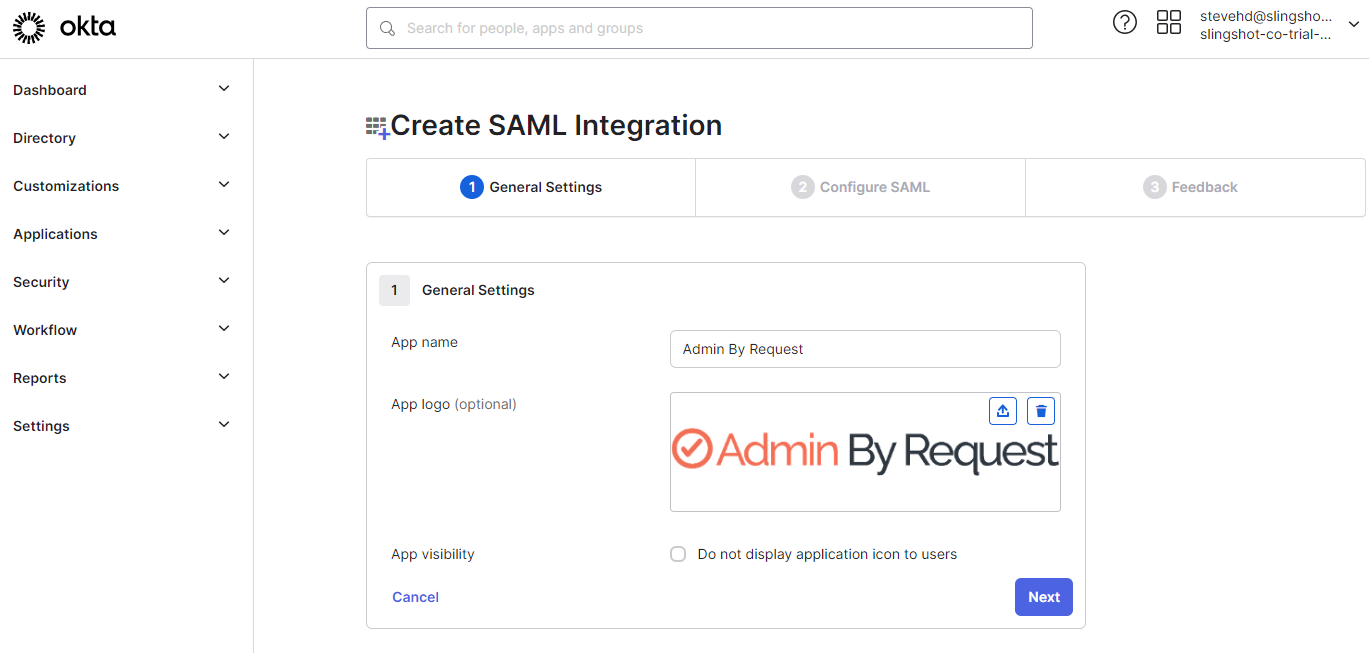Select the Configure SAML step tab

point(860,187)
